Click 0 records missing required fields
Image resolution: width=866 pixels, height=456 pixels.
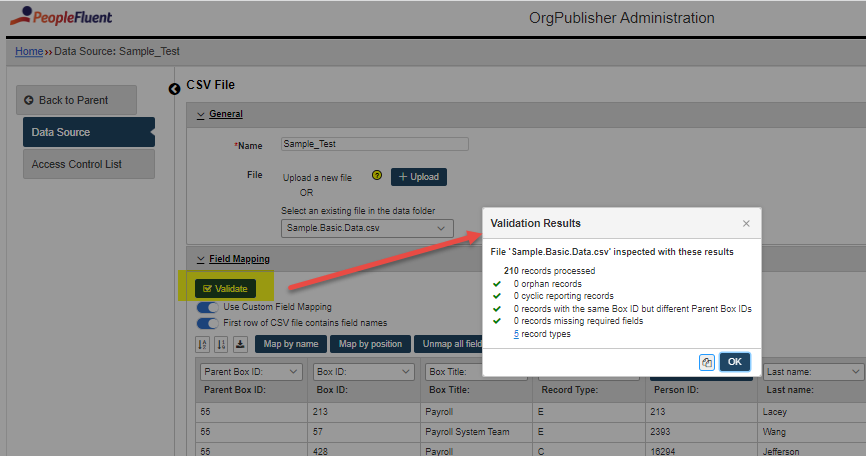coord(578,321)
